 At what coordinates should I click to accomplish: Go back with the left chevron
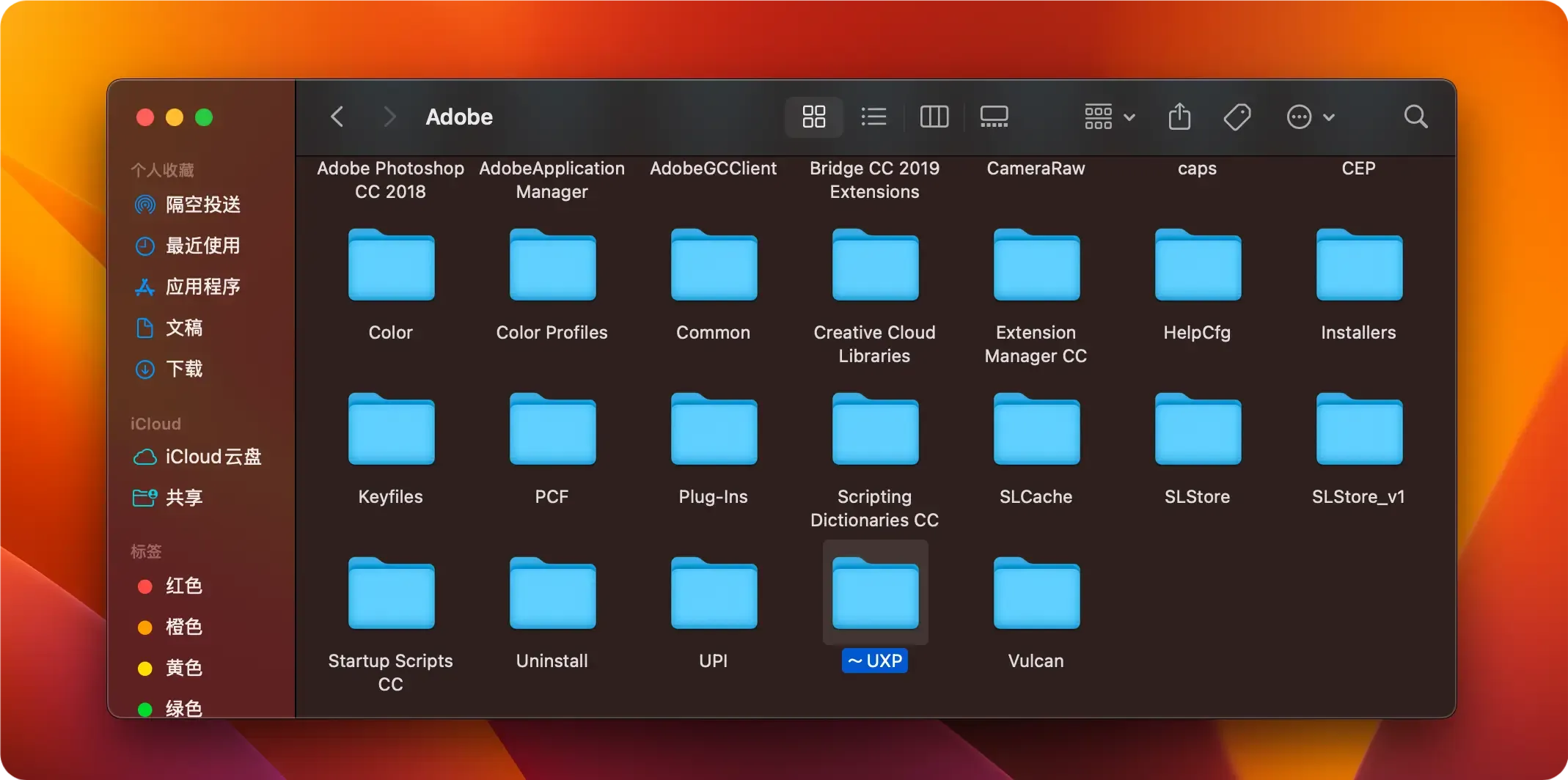click(337, 117)
